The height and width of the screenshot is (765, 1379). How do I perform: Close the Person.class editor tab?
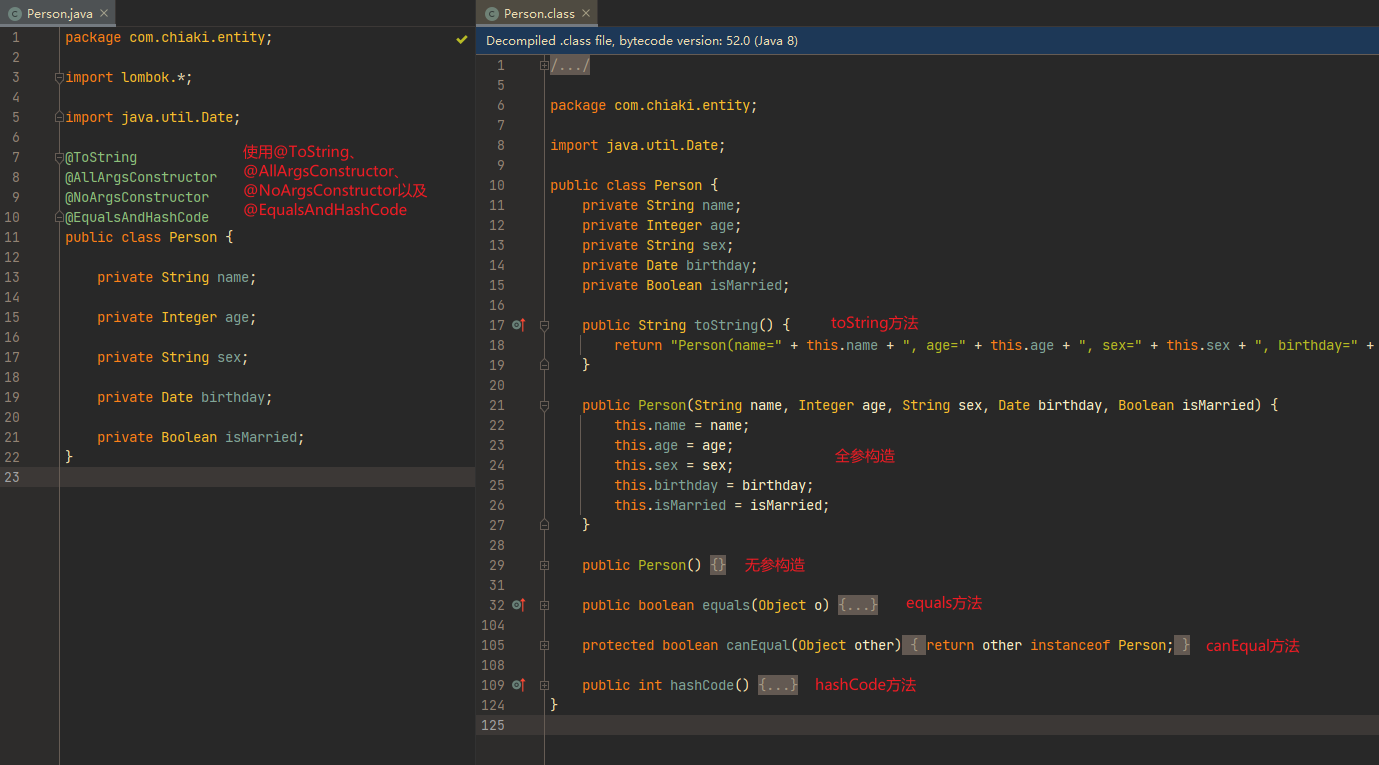(x=587, y=14)
